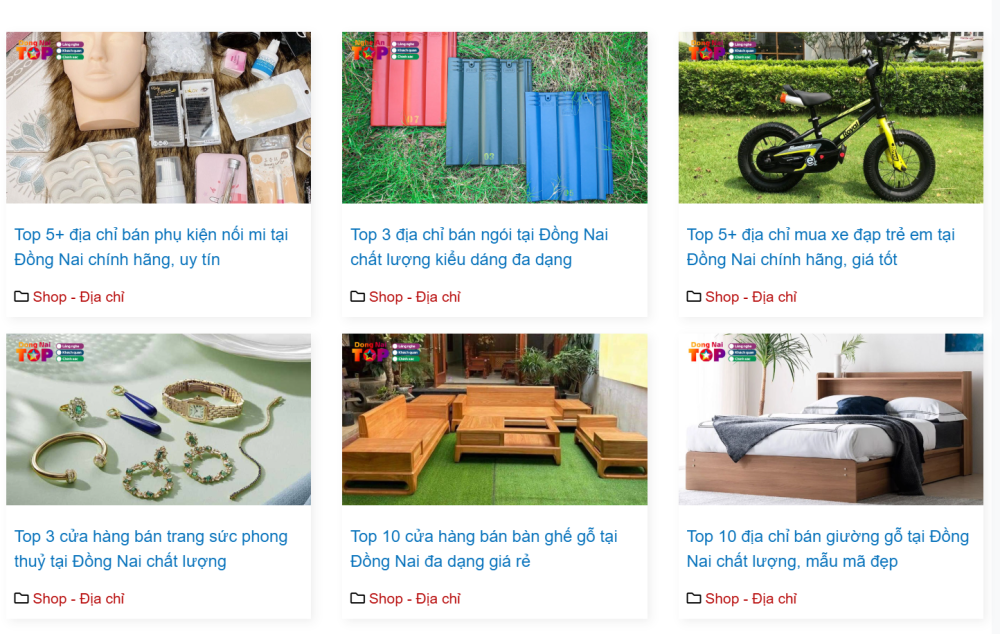
Task: Click the gold jewelry and watch thumbnail
Action: tap(159, 419)
